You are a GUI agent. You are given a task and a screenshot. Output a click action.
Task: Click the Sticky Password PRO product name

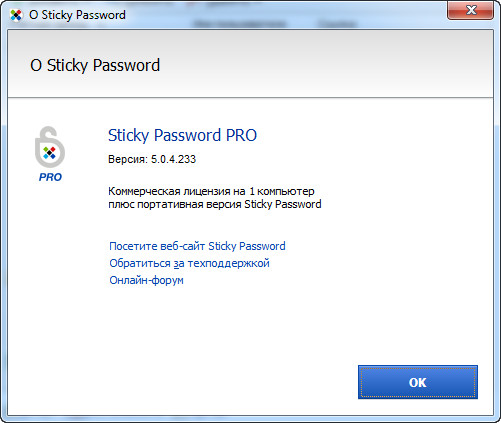(182, 135)
